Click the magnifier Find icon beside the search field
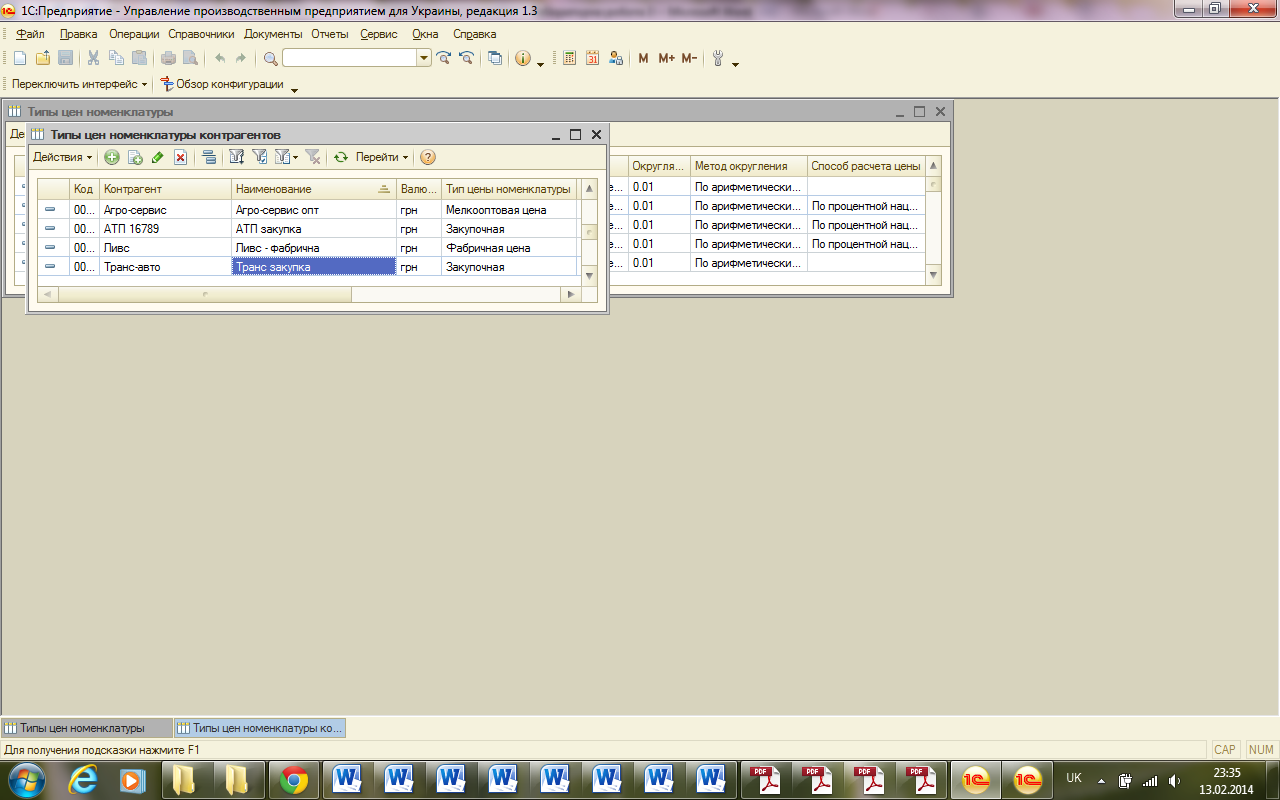 (x=270, y=59)
